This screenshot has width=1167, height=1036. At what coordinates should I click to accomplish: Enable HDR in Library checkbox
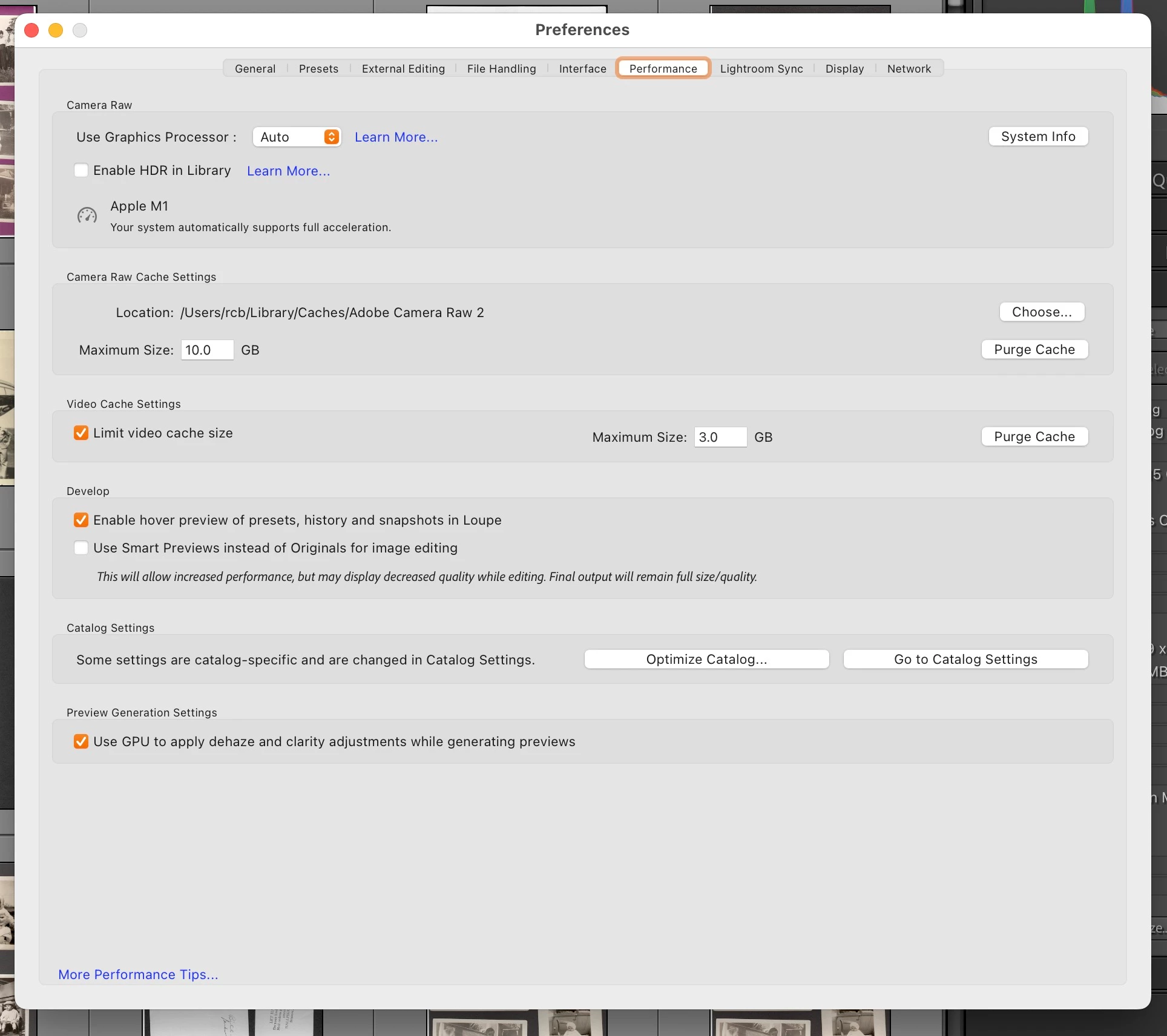tap(81, 171)
